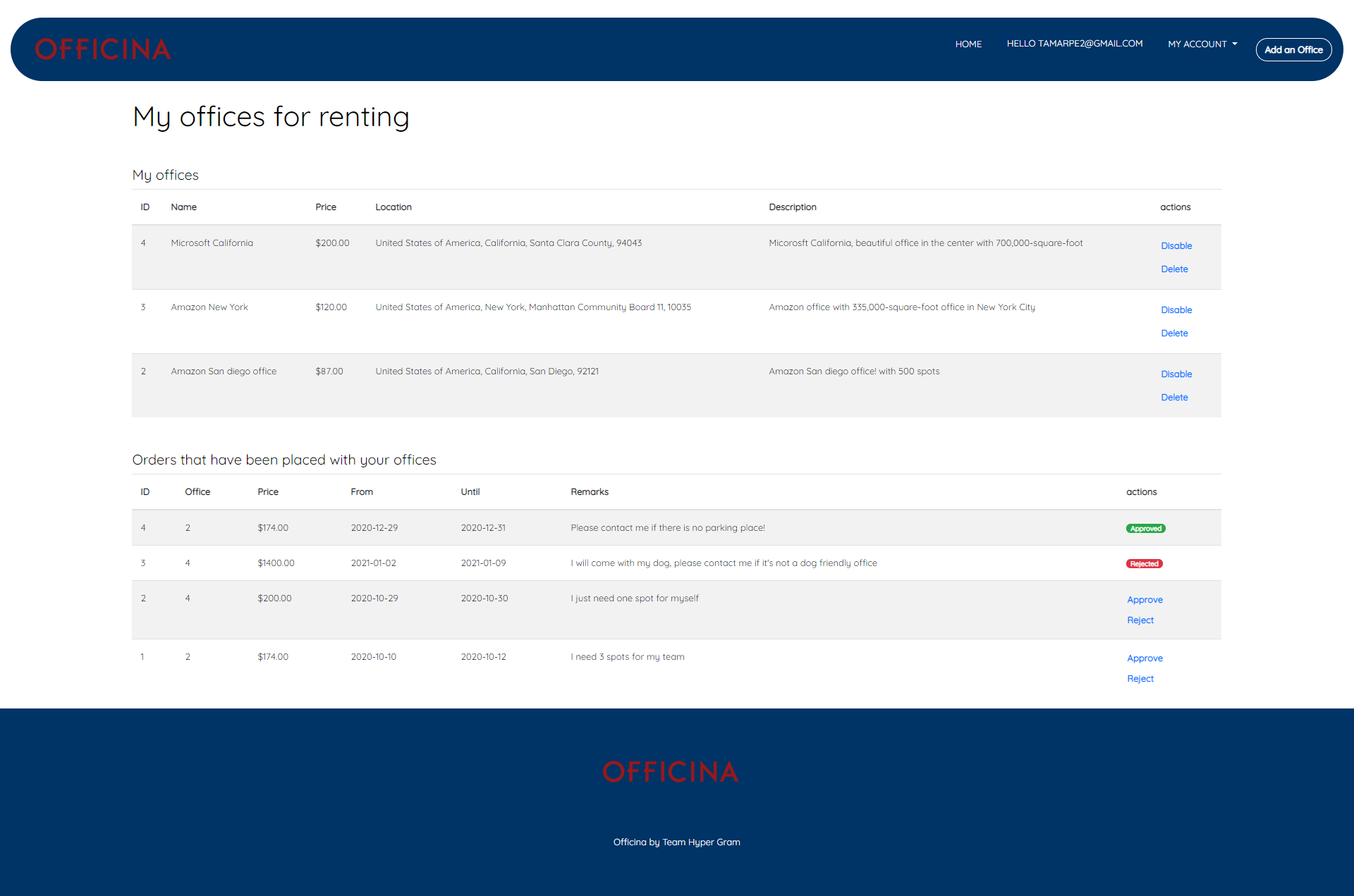The image size is (1354, 896).
Task: Click the OFFICINA logo in header
Action: click(103, 49)
